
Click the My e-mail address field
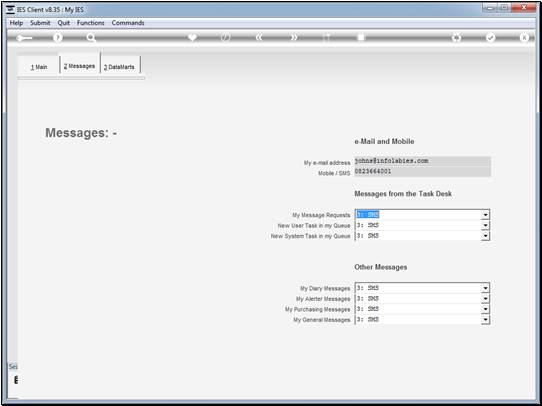(x=422, y=161)
